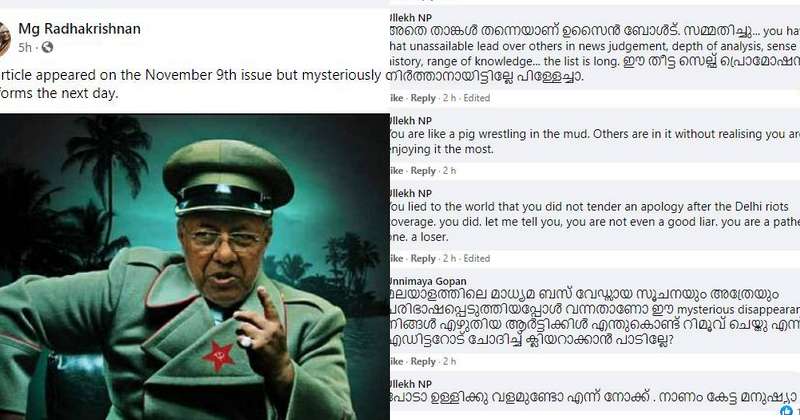Open Mg Radhakrishnan's profile picture
The width and height of the screenshot is (800, 420).
point(5,39)
